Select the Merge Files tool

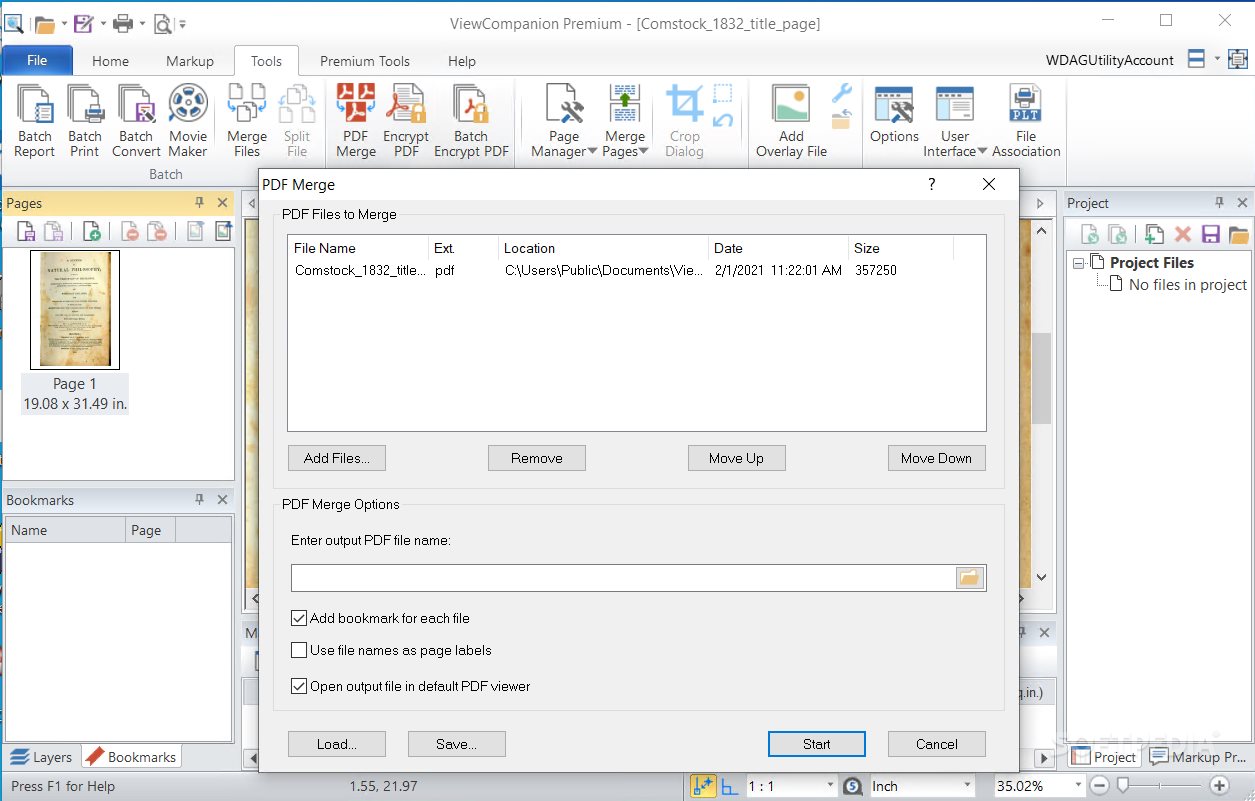247,121
